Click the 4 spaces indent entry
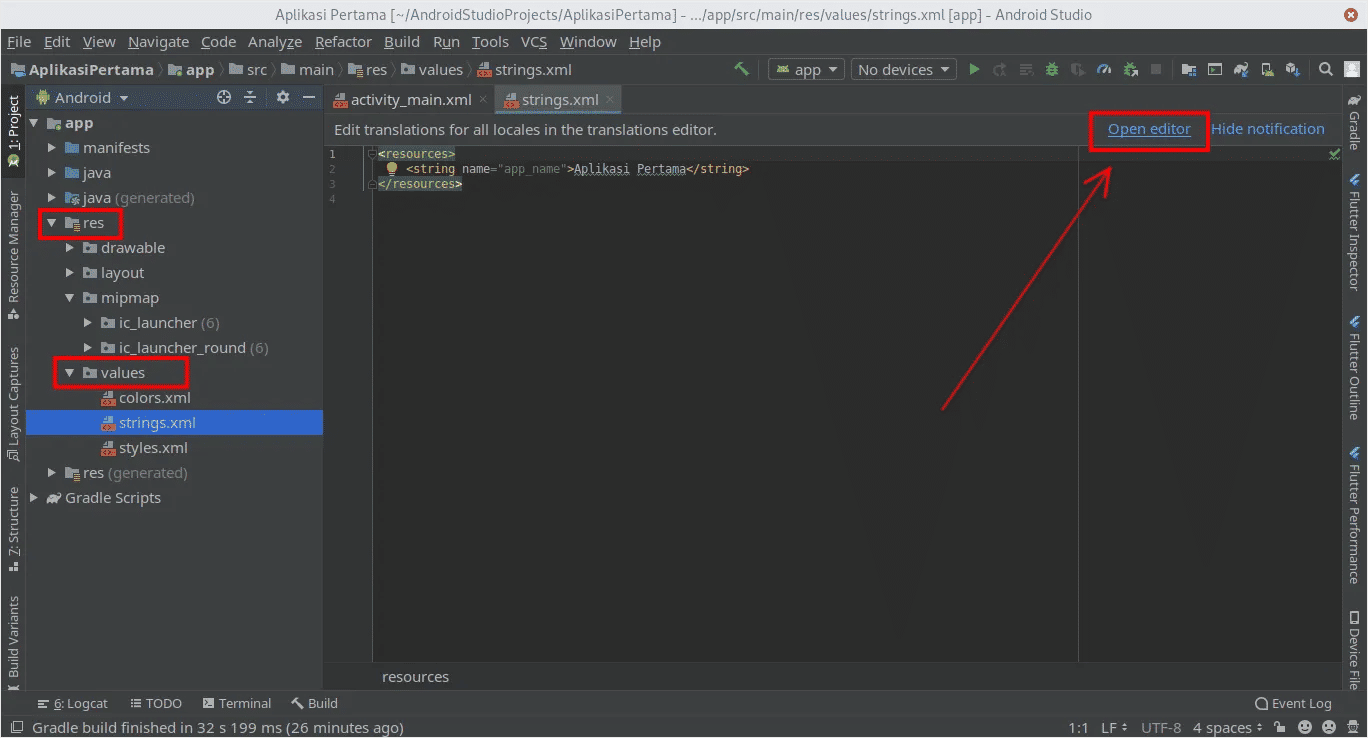The height and width of the screenshot is (738, 1368). tap(1227, 727)
